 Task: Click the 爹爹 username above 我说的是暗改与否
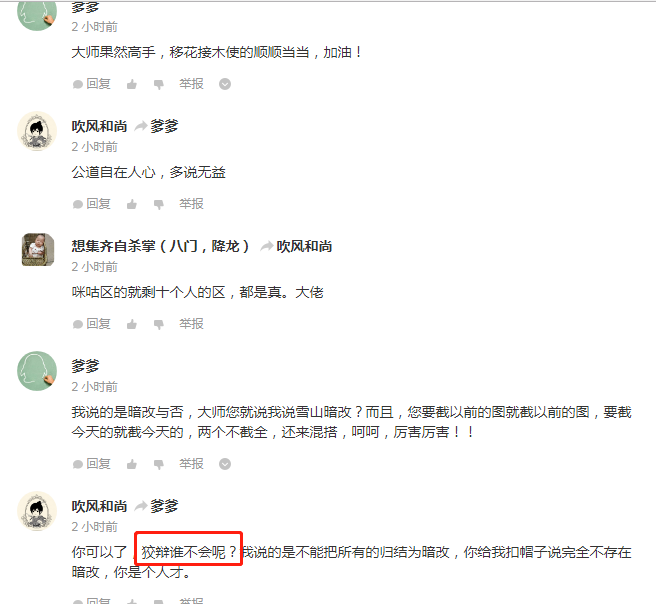click(x=85, y=366)
